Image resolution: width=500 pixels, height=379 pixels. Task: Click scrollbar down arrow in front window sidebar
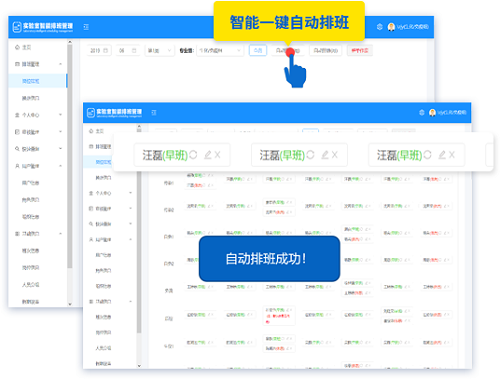(x=139, y=366)
